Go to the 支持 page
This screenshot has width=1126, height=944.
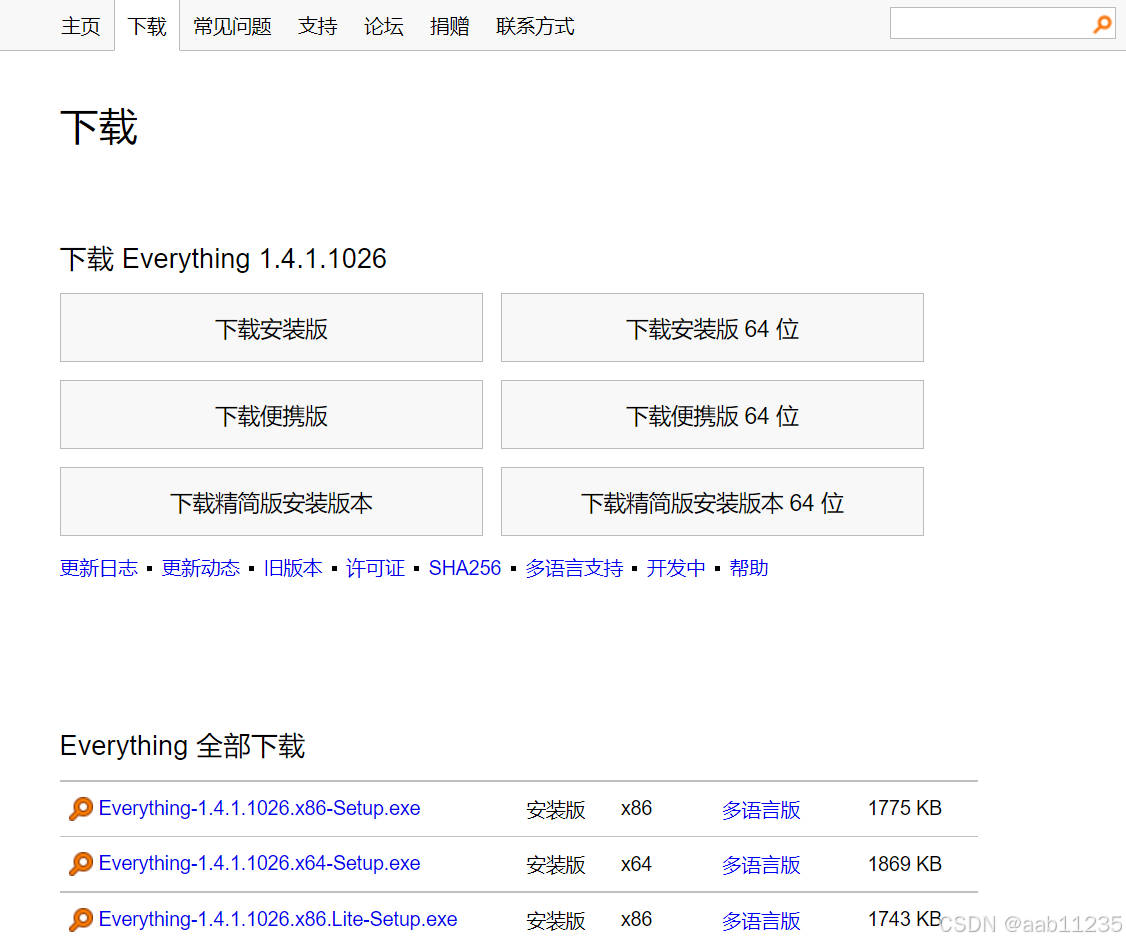317,27
